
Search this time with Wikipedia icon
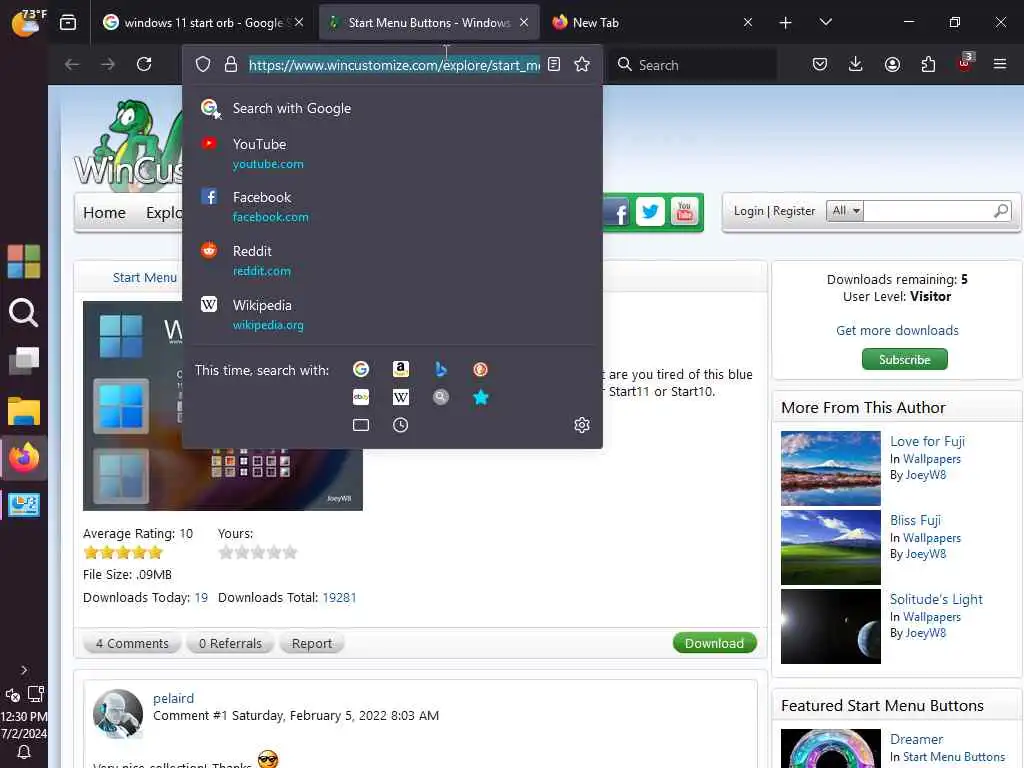400,397
